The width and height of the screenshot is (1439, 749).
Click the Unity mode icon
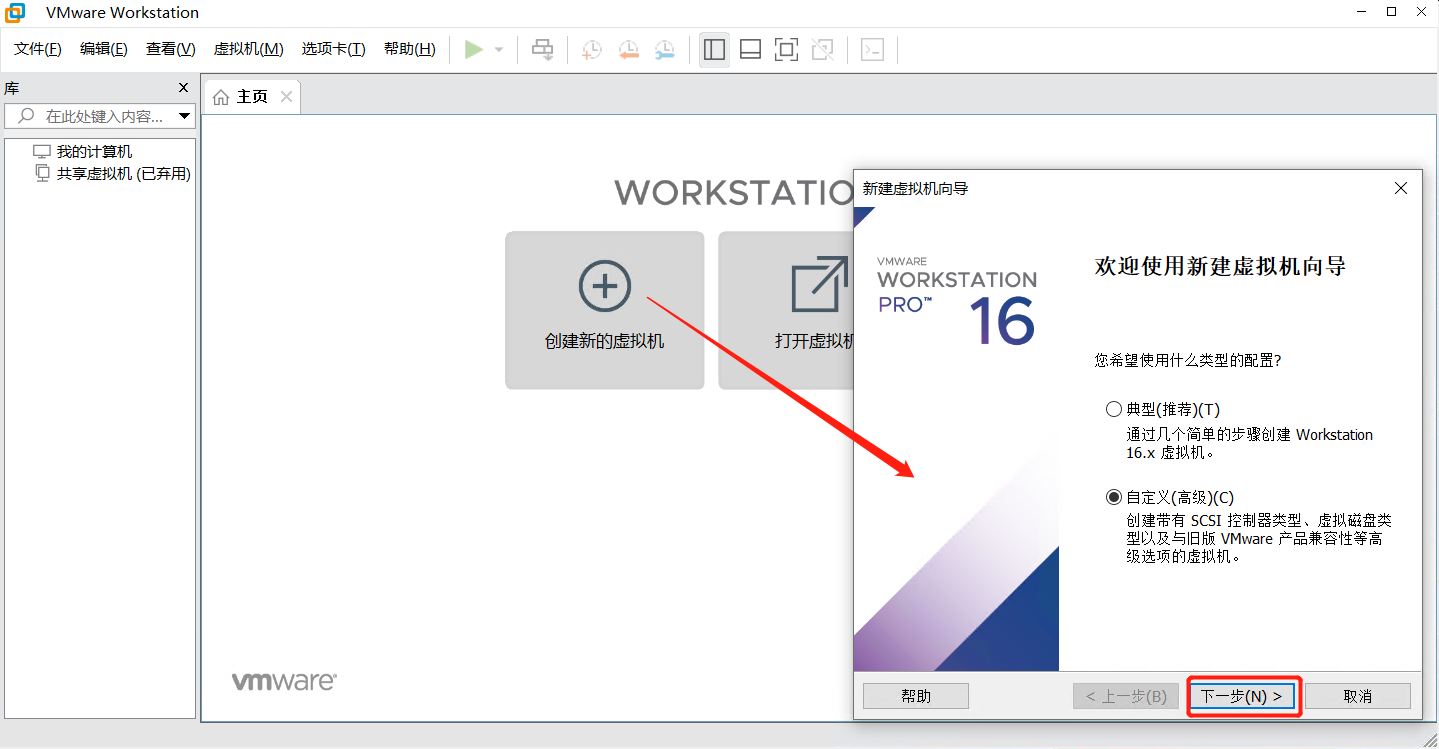(822, 49)
